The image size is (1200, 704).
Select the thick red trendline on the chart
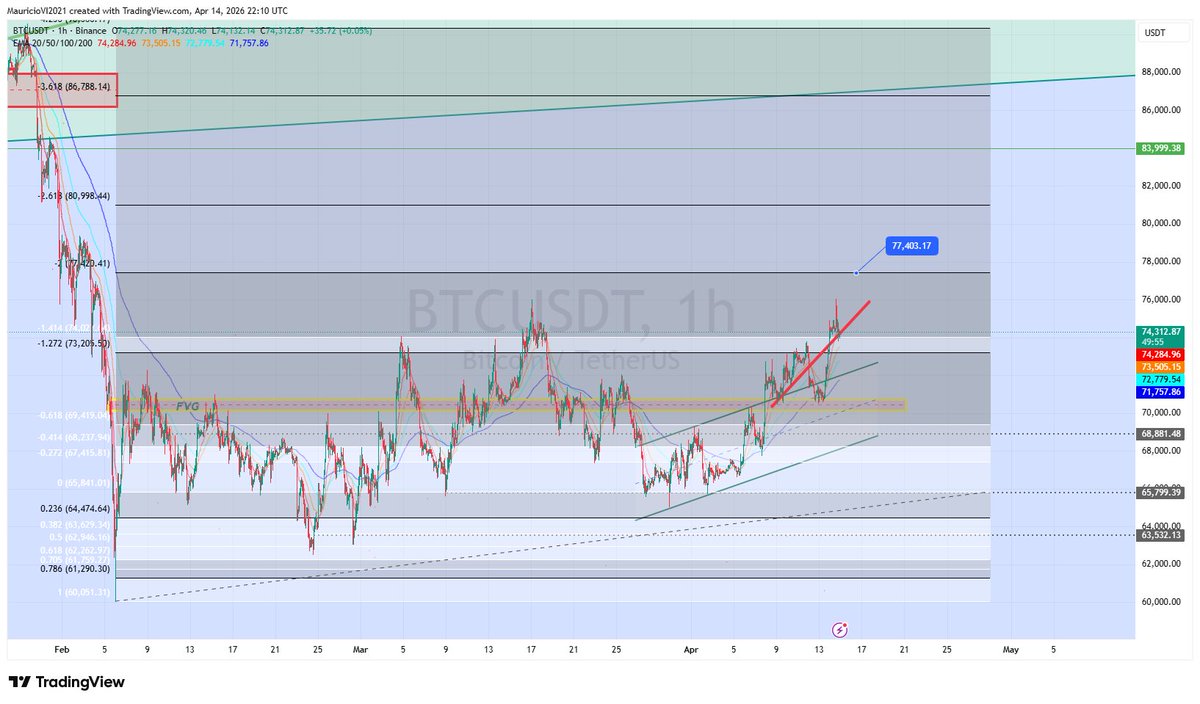tap(820, 352)
